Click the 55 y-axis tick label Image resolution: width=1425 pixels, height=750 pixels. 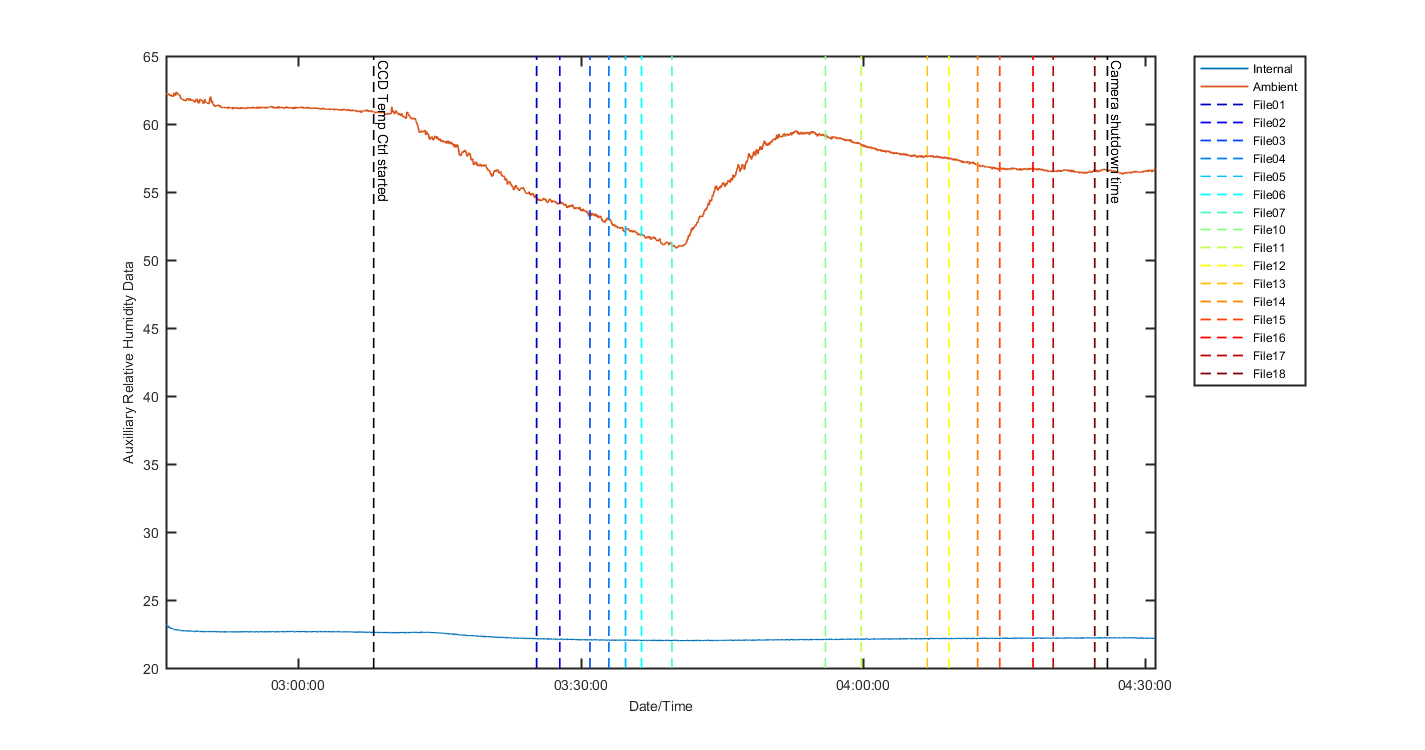pyautogui.click(x=151, y=193)
